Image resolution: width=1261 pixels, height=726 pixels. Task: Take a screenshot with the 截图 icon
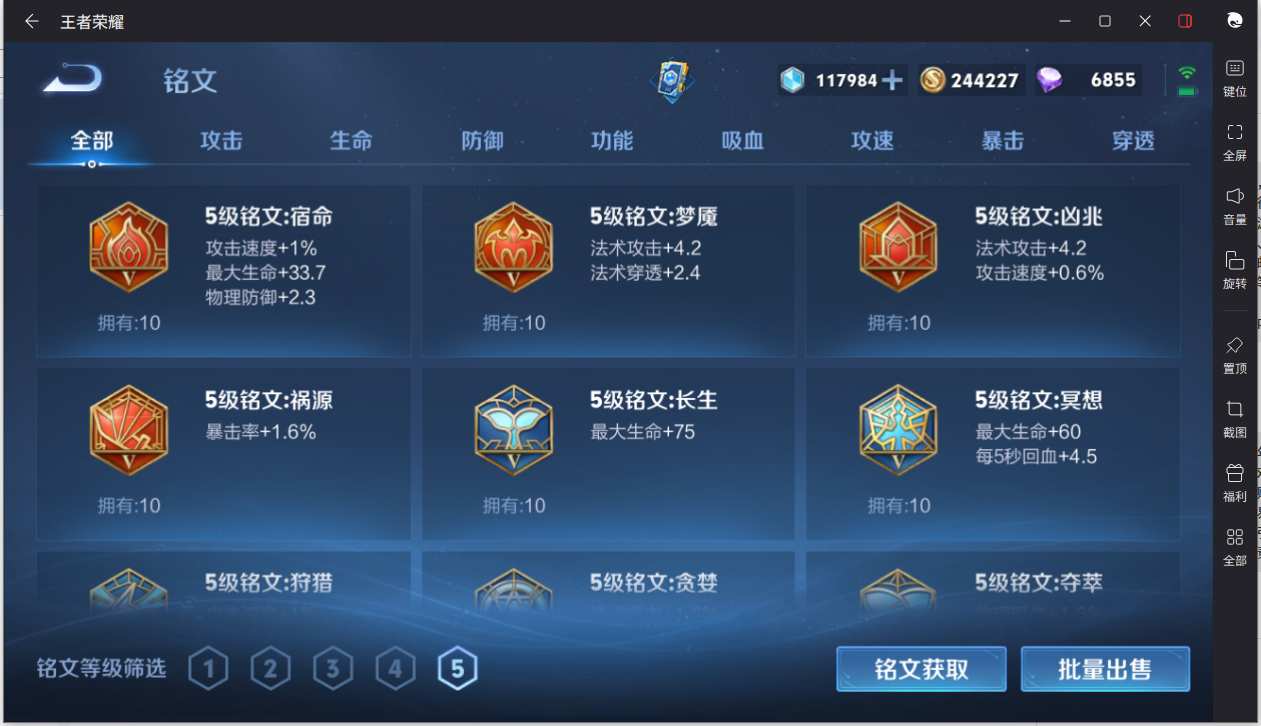click(1235, 409)
